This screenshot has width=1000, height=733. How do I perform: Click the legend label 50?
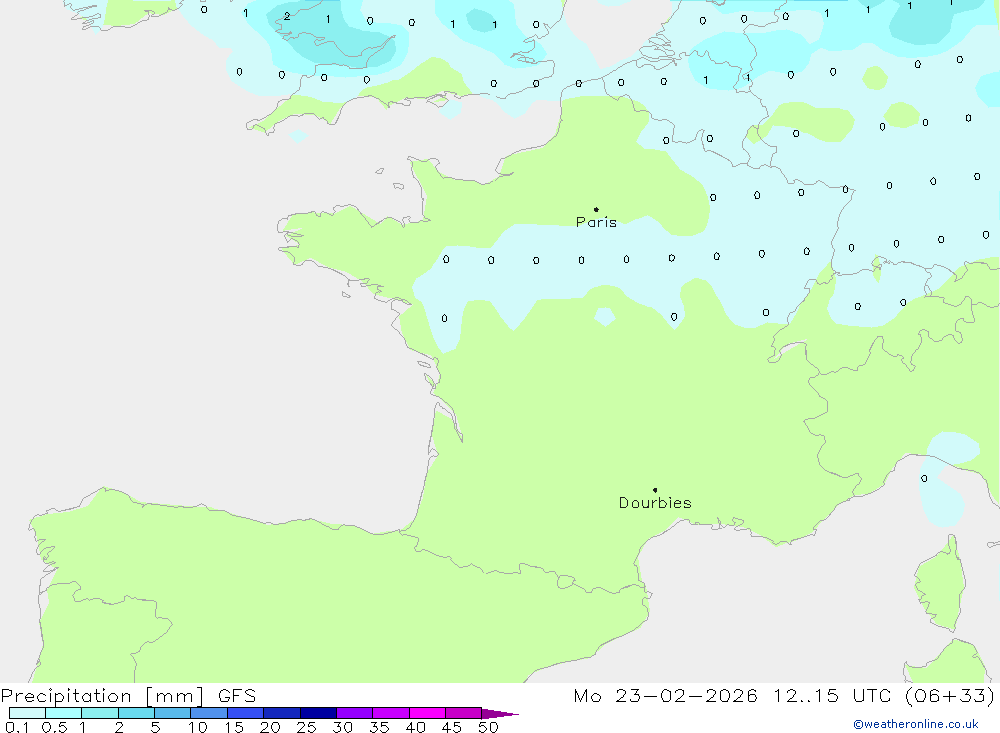(x=488, y=727)
